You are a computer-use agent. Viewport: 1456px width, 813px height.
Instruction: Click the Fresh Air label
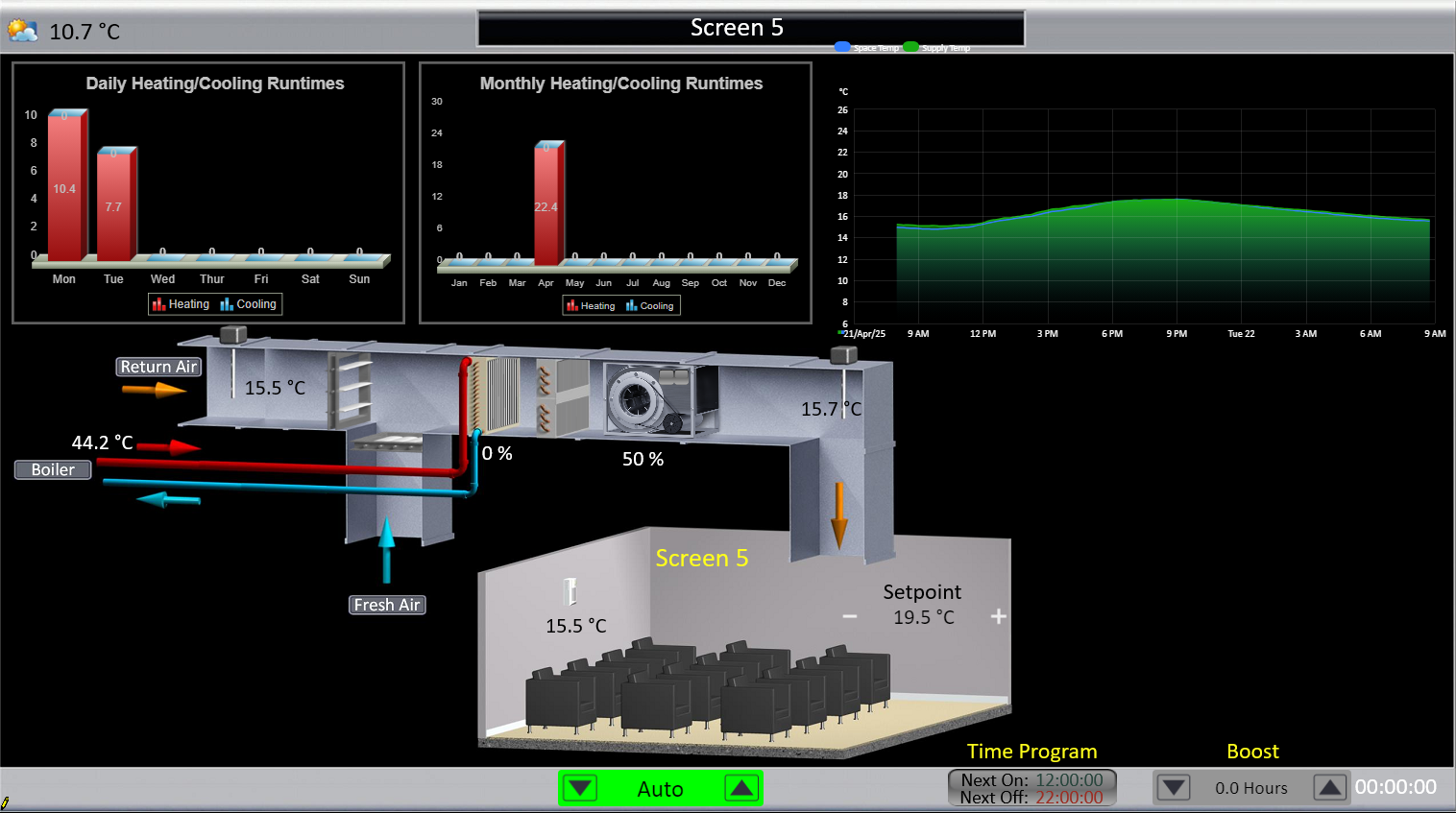coord(386,605)
